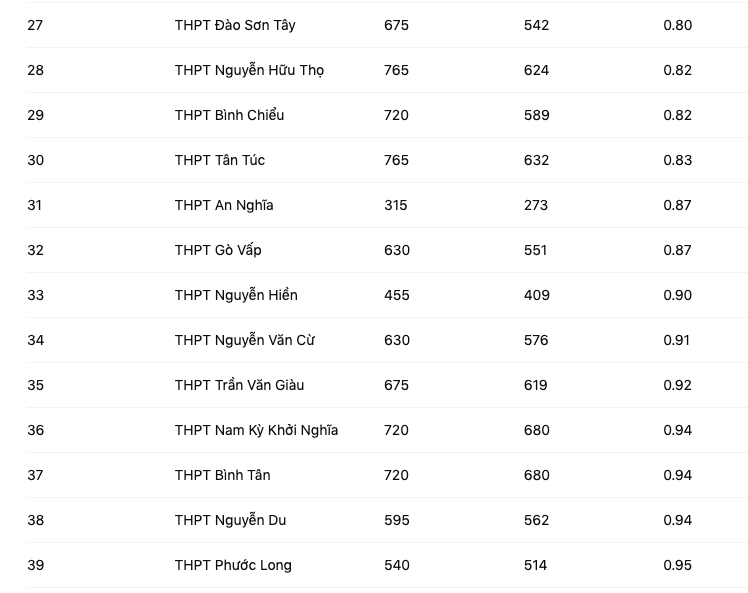Screen dimensions: 748x593
Task: Click row number 27
Action: [x=36, y=25]
